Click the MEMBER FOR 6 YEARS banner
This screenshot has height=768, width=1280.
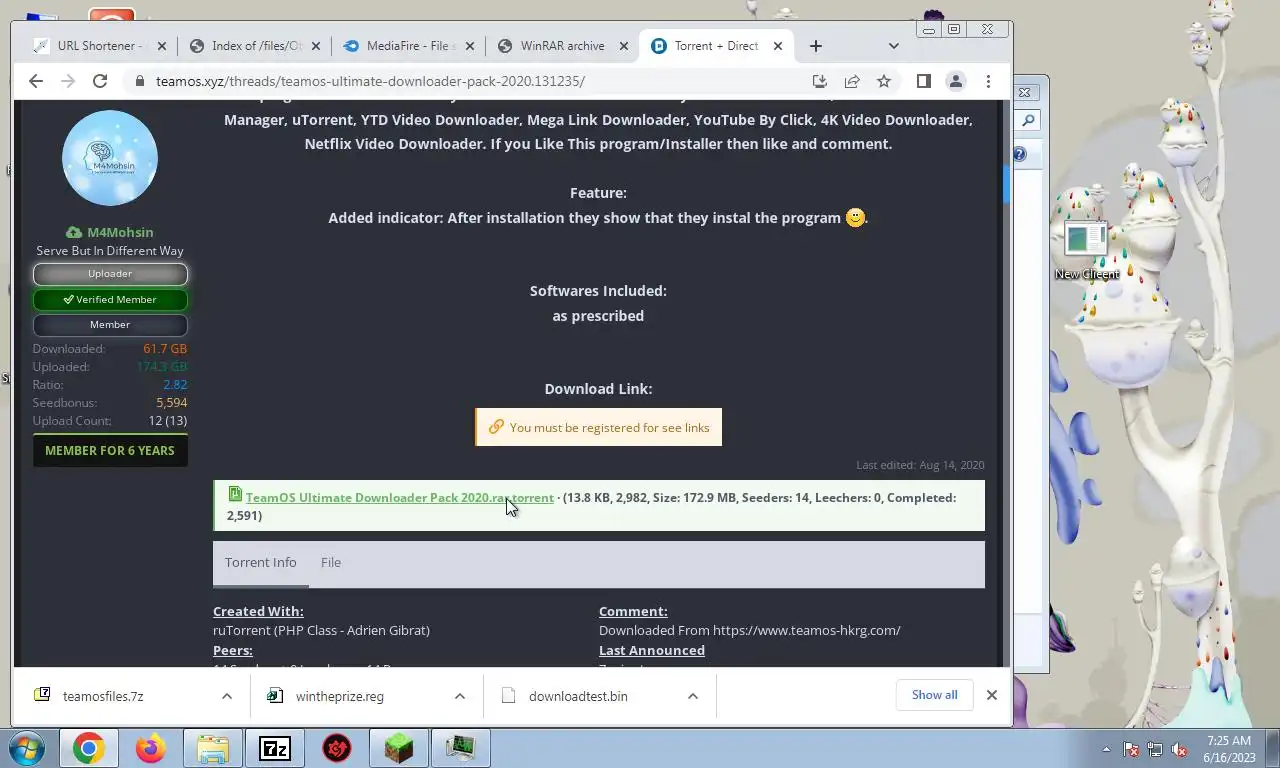pyautogui.click(x=110, y=450)
